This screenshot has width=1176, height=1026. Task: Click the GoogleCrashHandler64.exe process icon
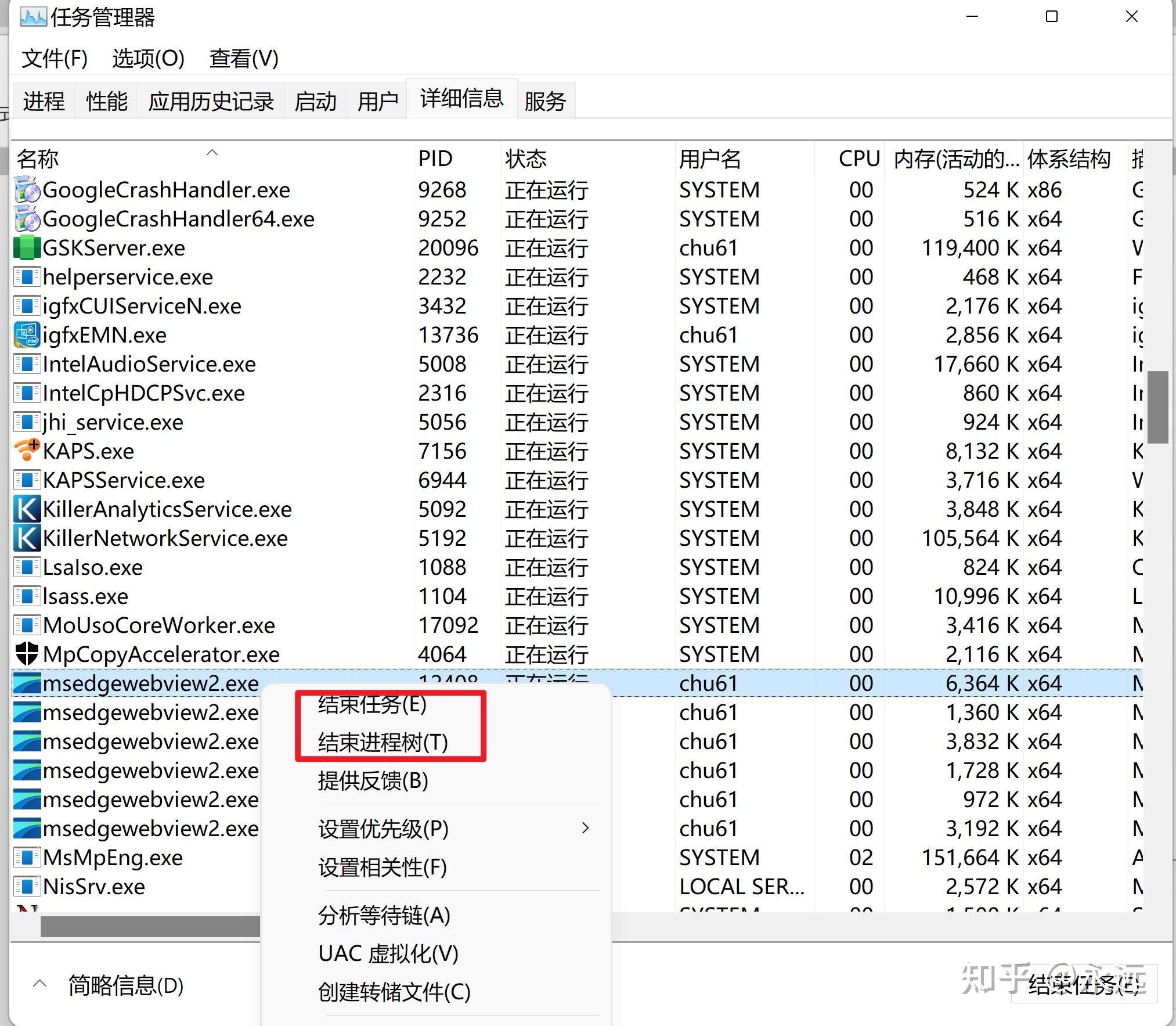[27, 219]
